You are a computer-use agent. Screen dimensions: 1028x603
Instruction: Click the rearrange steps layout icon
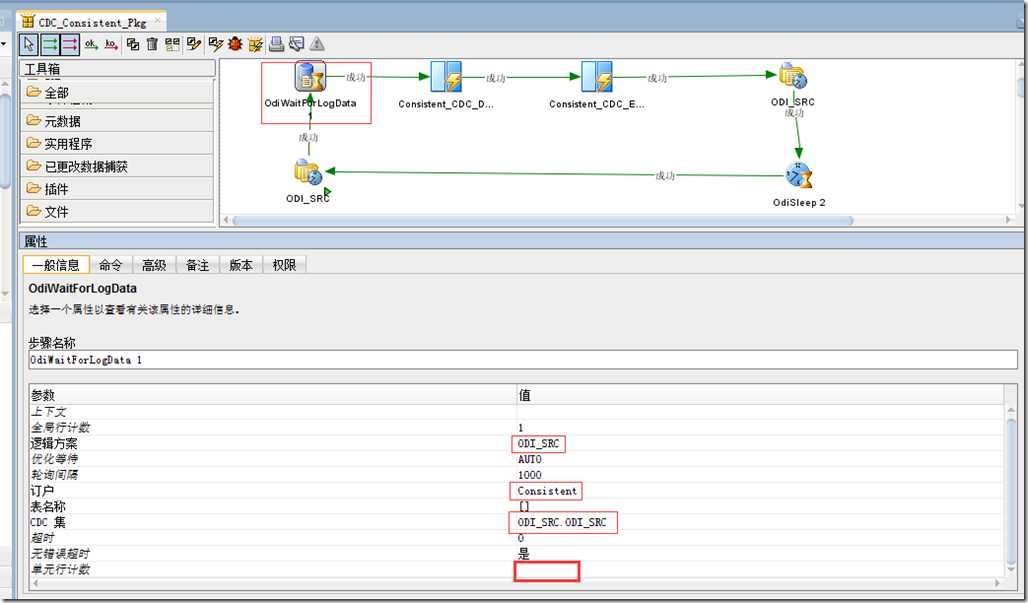(x=172, y=45)
